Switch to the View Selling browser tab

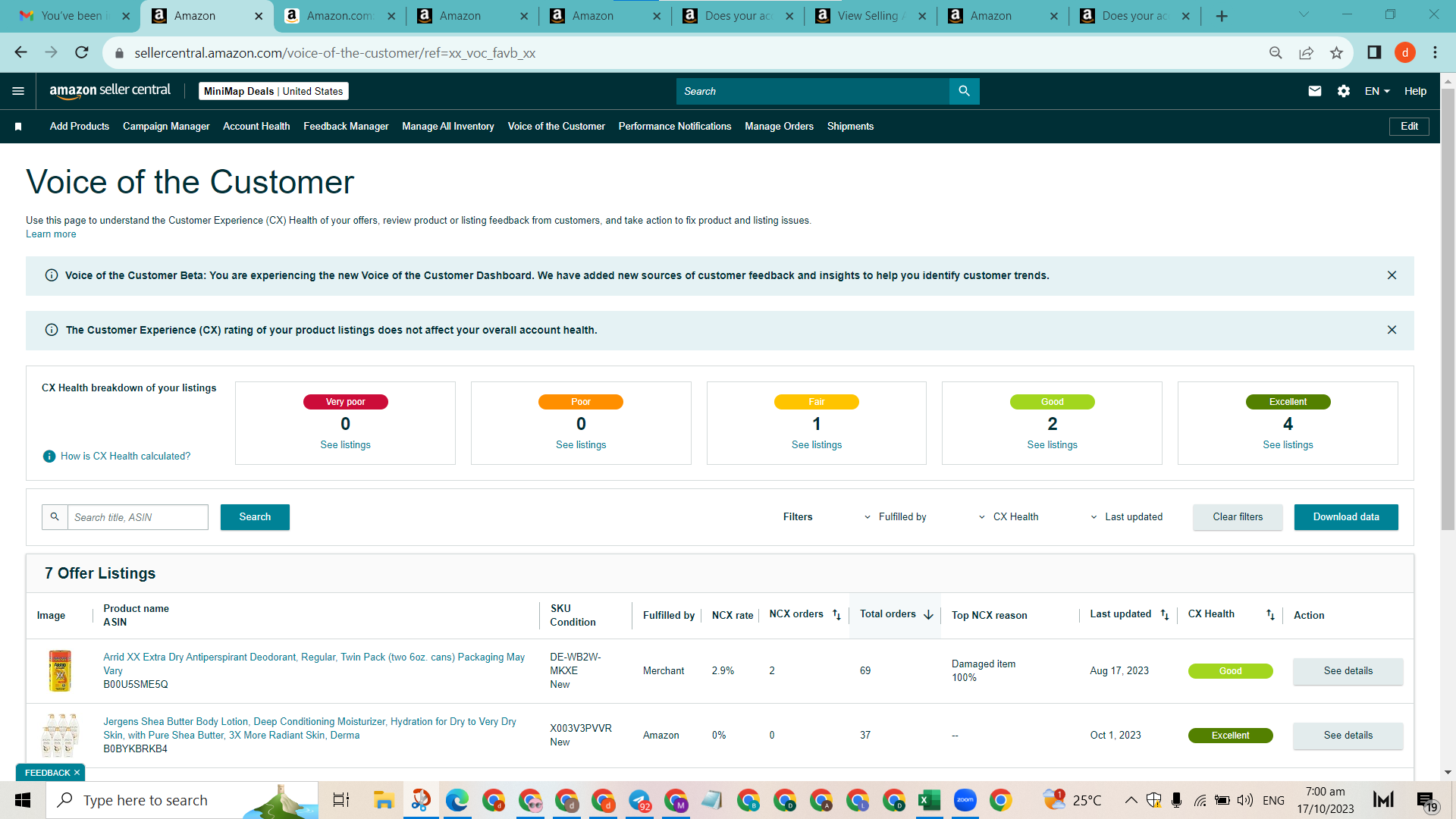pyautogui.click(x=870, y=16)
